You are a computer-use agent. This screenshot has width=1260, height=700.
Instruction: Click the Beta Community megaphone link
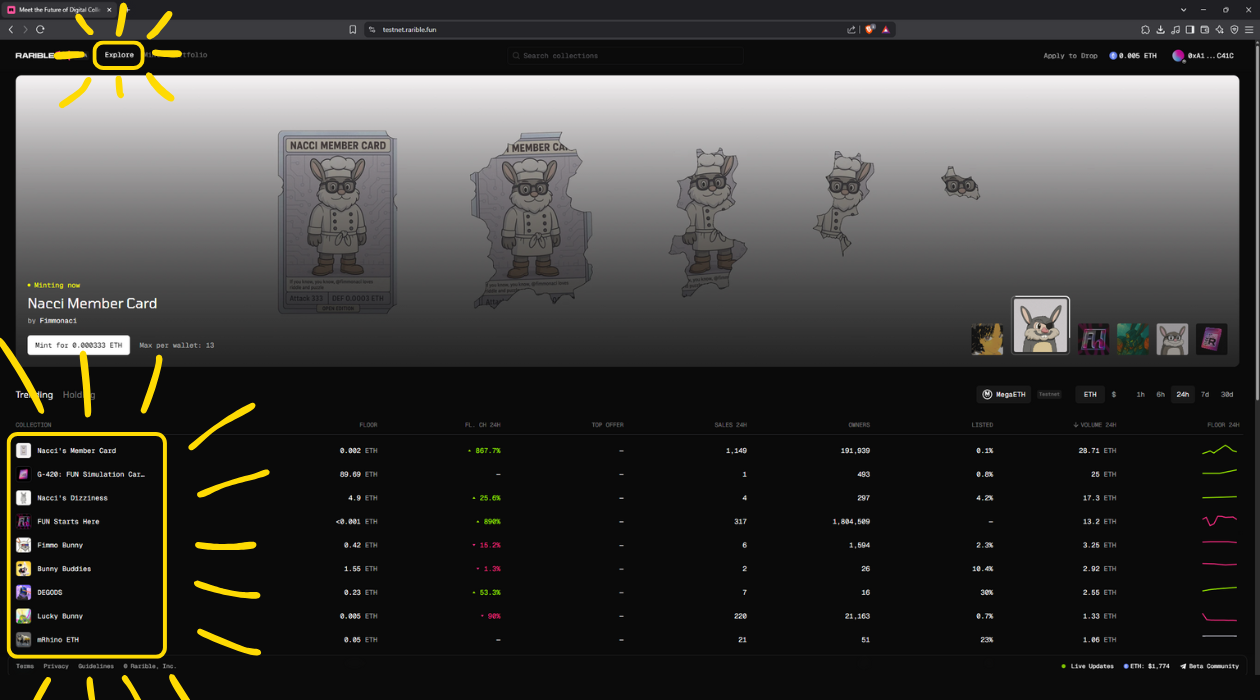point(1209,666)
